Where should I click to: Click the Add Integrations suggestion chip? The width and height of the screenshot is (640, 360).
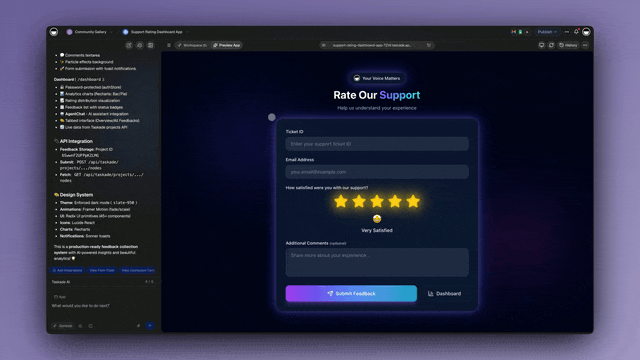(67, 270)
